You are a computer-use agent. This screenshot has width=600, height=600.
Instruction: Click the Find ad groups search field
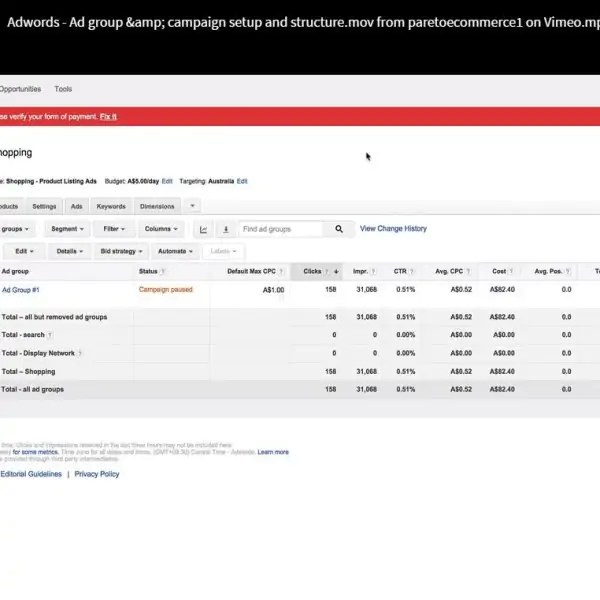pyautogui.click(x=281, y=229)
